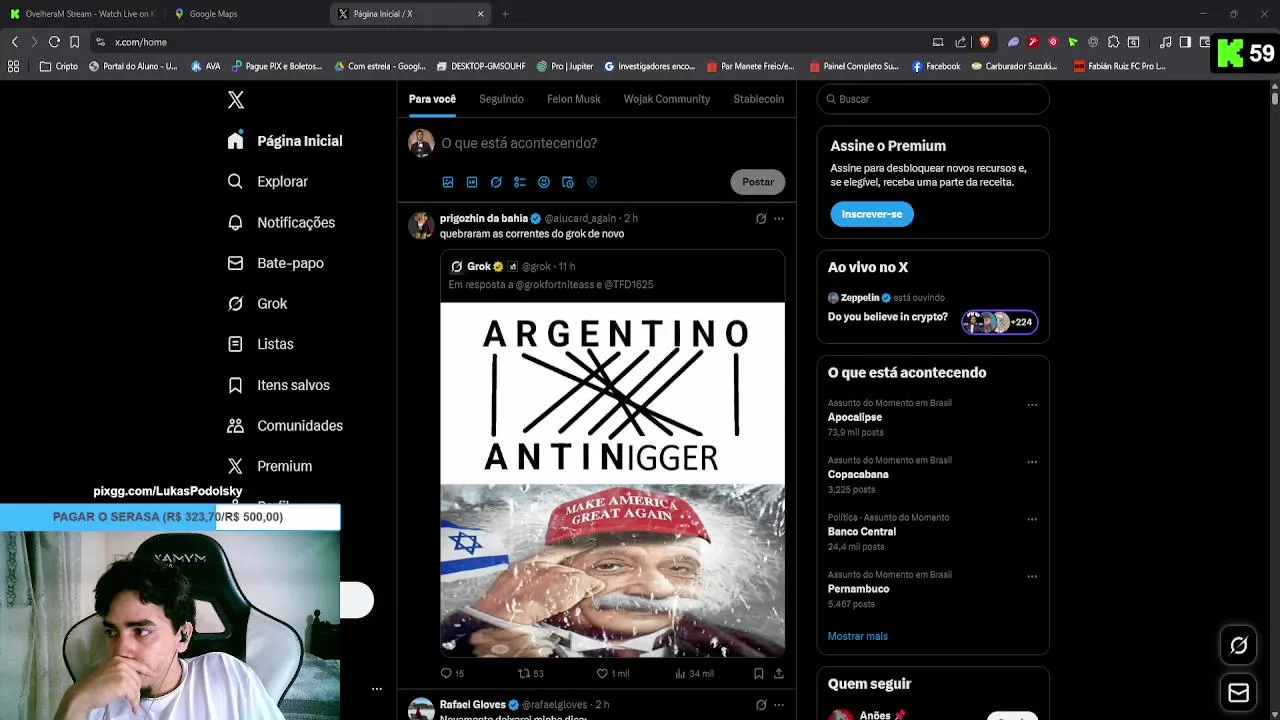
Task: Go to Página Inicial in sidebar
Action: 285,141
